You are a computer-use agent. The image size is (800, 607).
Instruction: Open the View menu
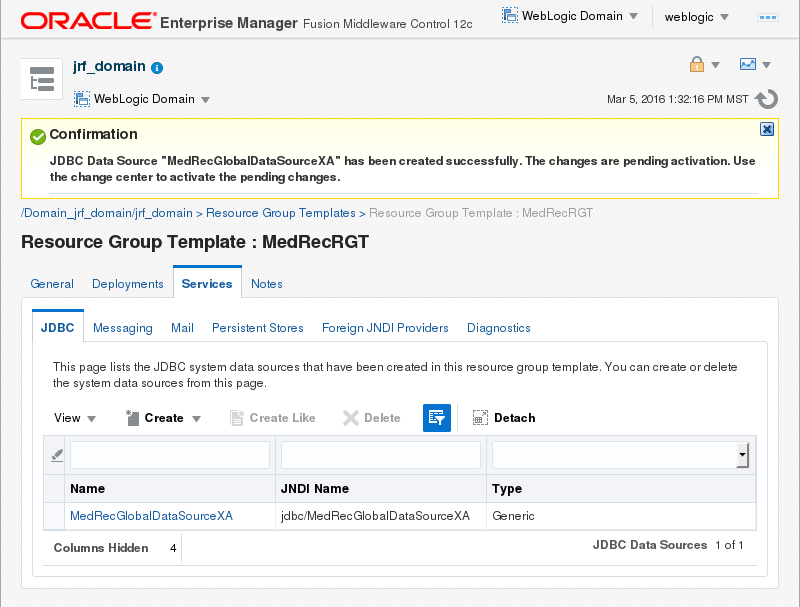coord(75,418)
